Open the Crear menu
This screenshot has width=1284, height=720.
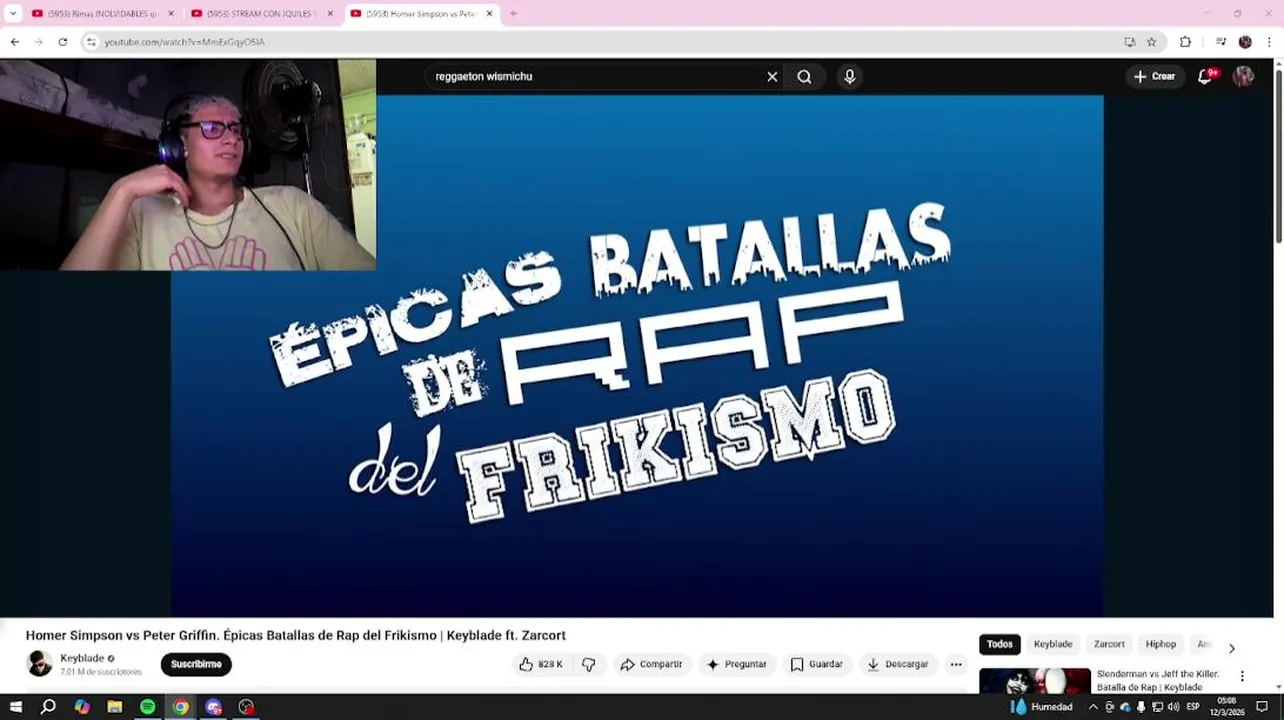pos(1154,77)
